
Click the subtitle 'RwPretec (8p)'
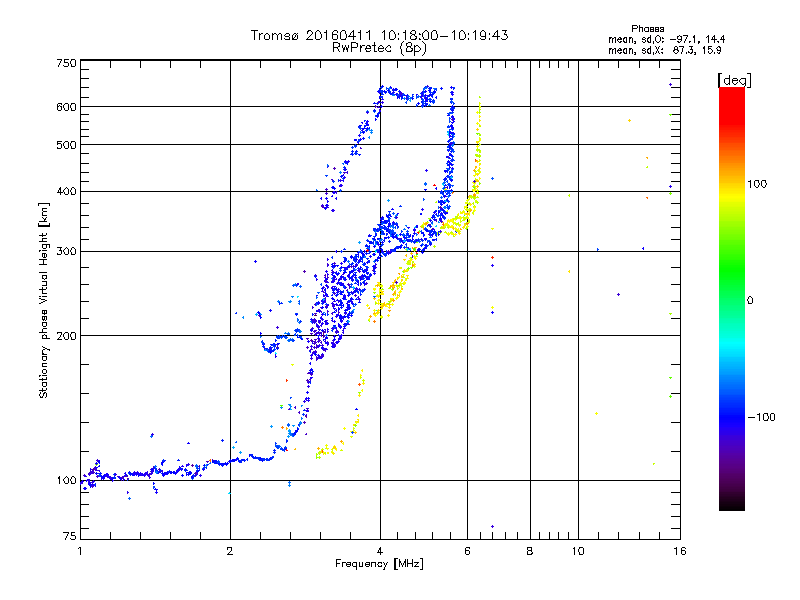click(379, 48)
